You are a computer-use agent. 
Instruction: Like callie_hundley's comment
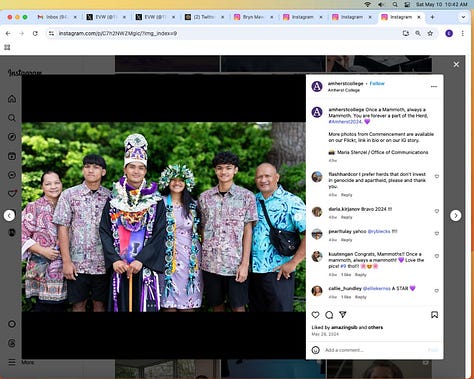click(437, 291)
